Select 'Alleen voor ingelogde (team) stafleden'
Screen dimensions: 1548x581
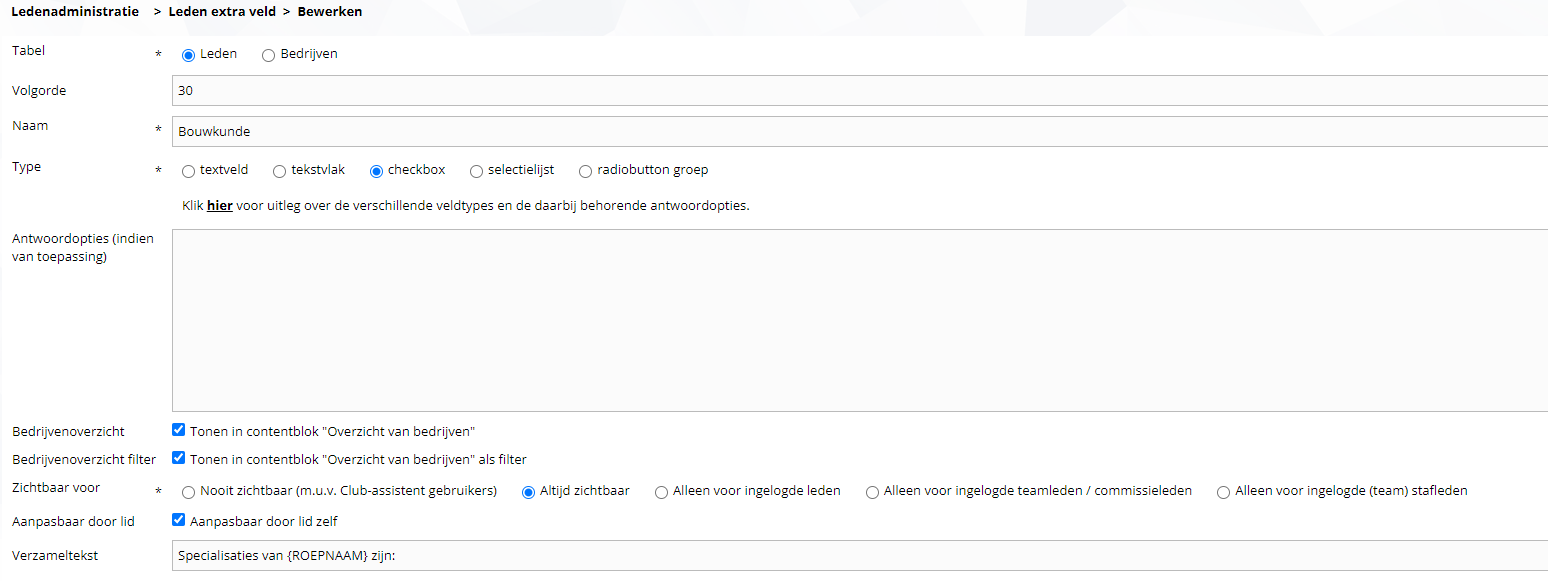pos(1223,492)
